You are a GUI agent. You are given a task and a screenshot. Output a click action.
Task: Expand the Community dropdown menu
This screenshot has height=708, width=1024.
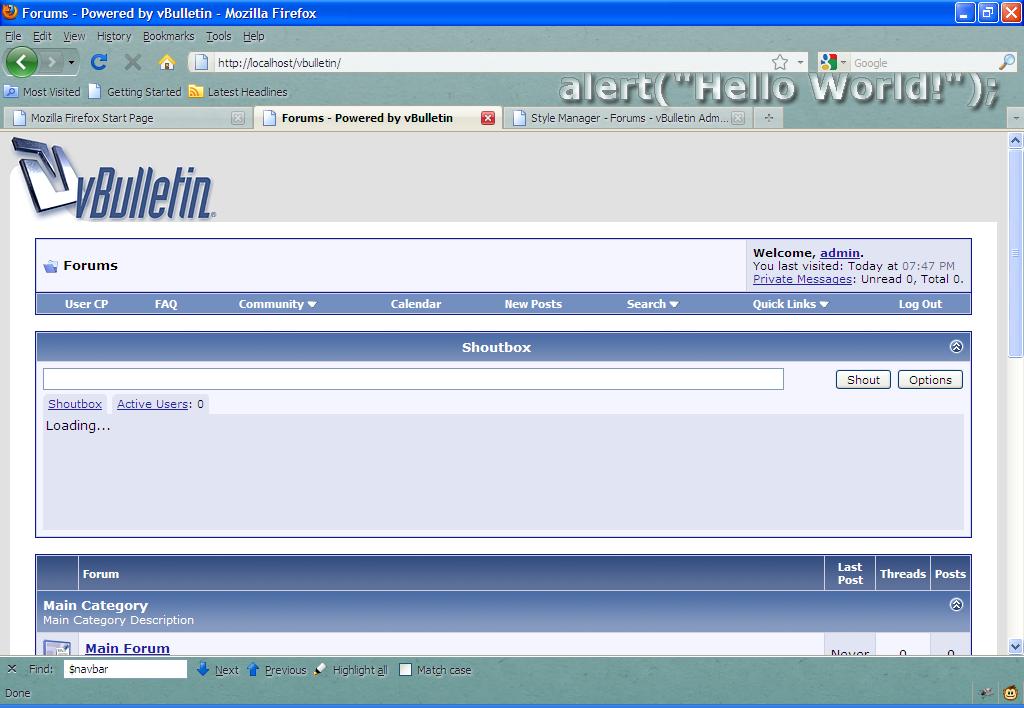[277, 304]
